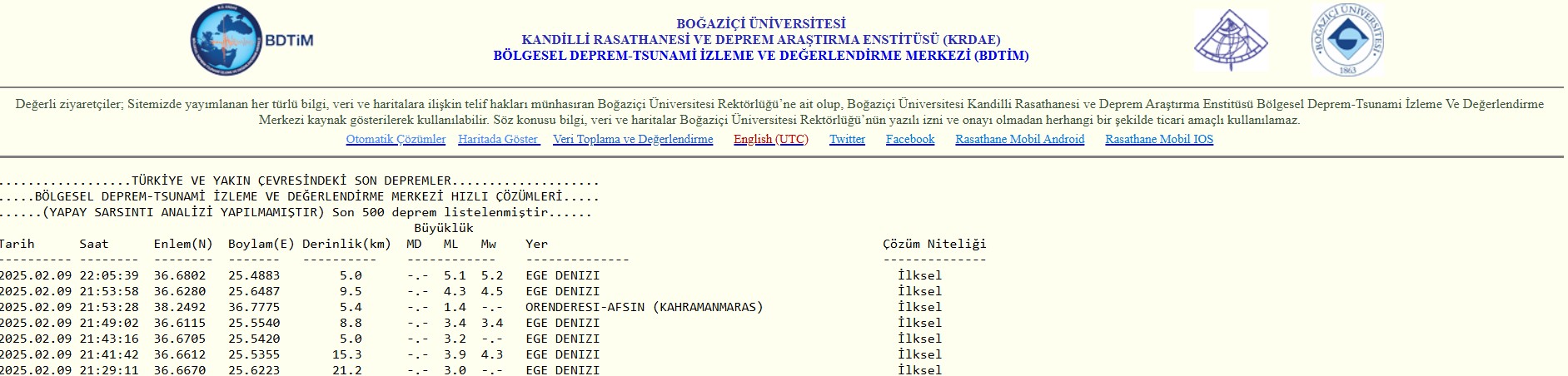The image size is (1568, 376).
Task: Select the 21:53:58 EGE DENIZI earthquake row
Action: 300,291
